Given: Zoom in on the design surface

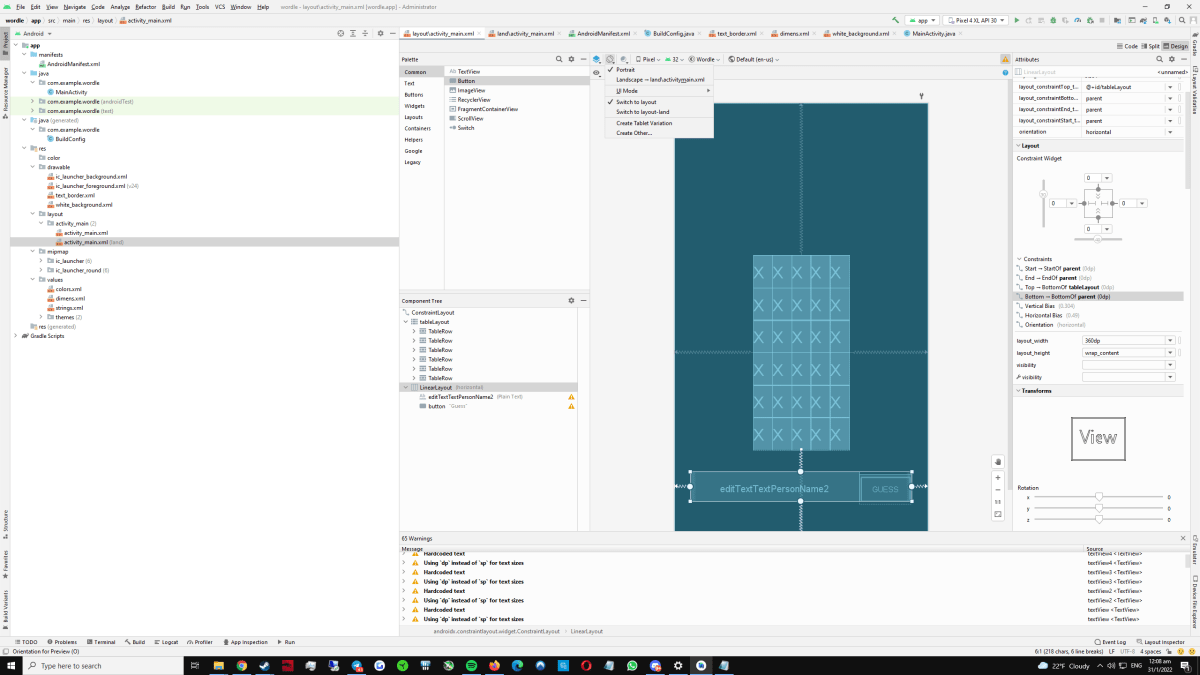Looking at the screenshot, I should 998,478.
